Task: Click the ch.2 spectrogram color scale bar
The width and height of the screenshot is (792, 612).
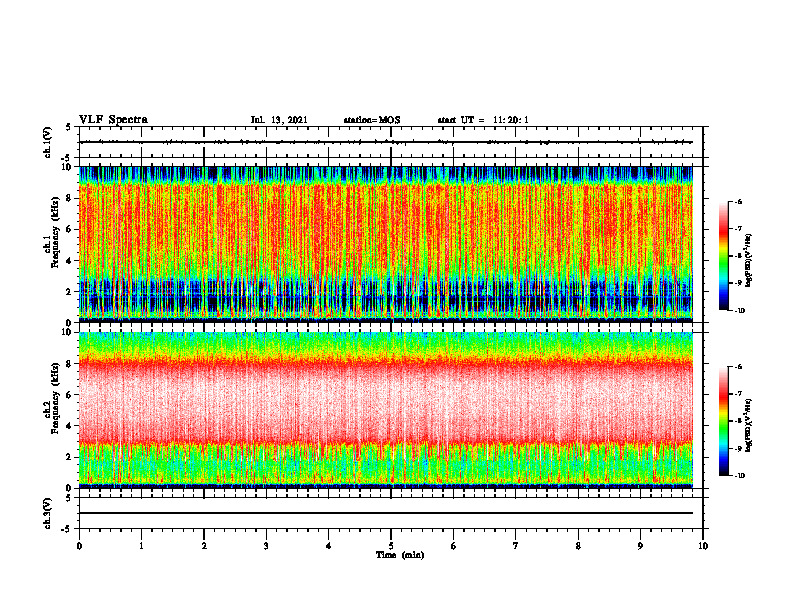Action: coord(724,421)
